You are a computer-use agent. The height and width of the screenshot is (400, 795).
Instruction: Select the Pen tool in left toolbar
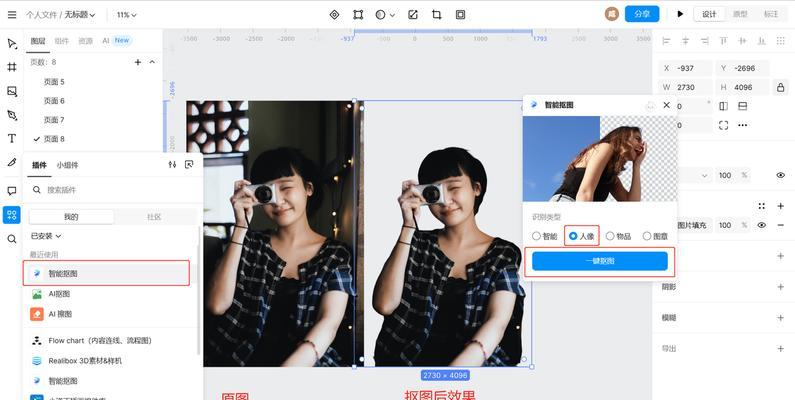(12, 115)
